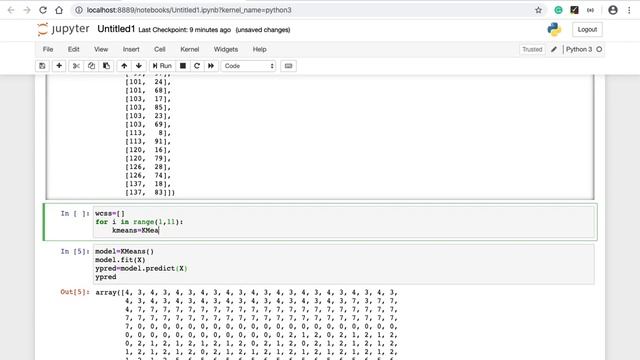
Task: Move the selected cell up
Action: 124,66
